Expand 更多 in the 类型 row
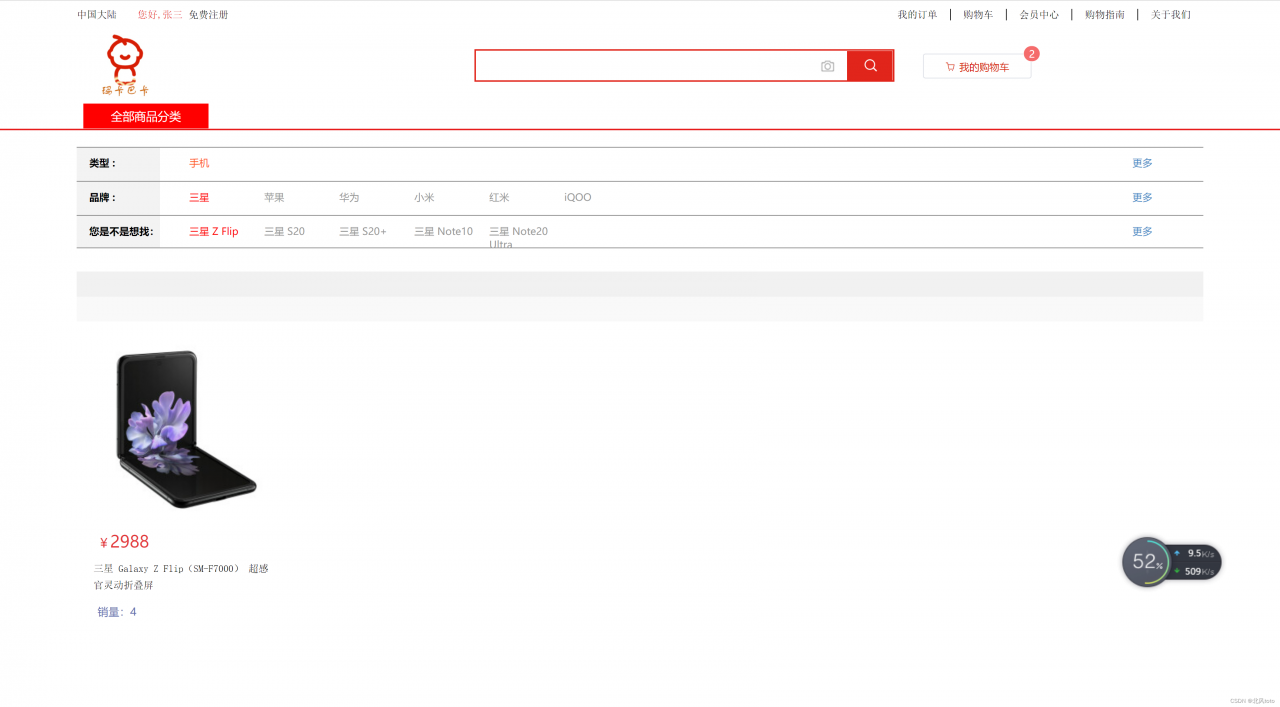 click(x=1142, y=163)
